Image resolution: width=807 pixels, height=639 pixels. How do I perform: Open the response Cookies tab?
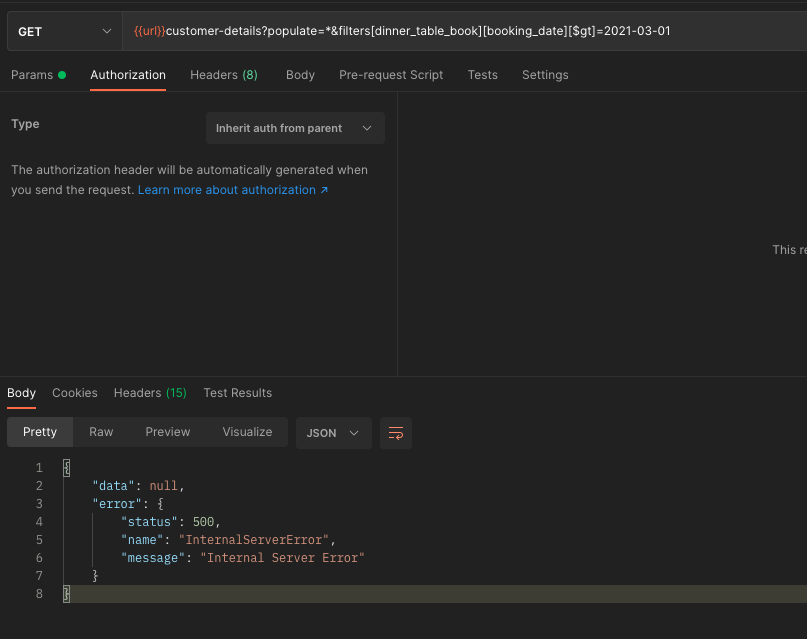[75, 393]
